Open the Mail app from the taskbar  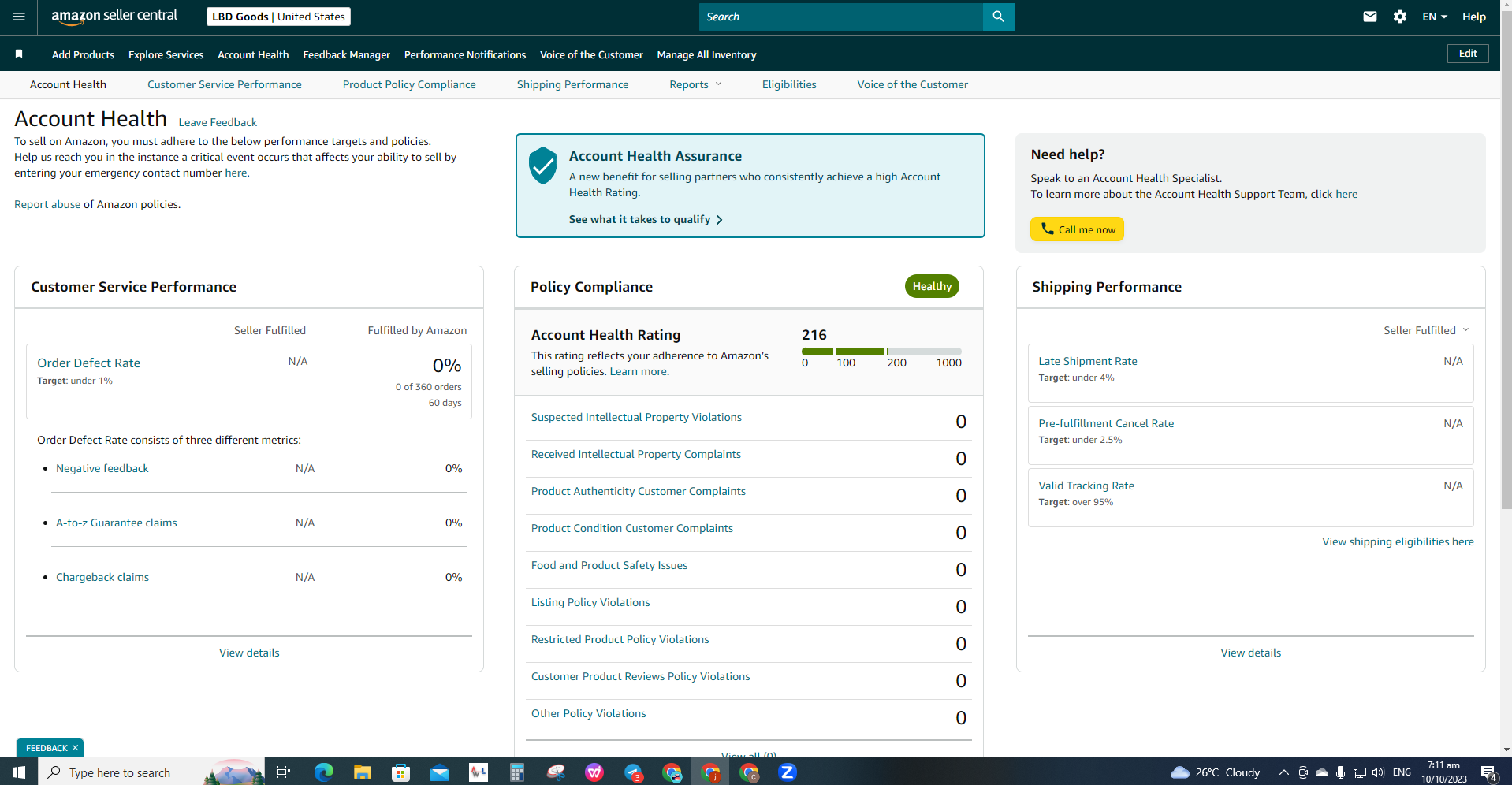coord(440,772)
